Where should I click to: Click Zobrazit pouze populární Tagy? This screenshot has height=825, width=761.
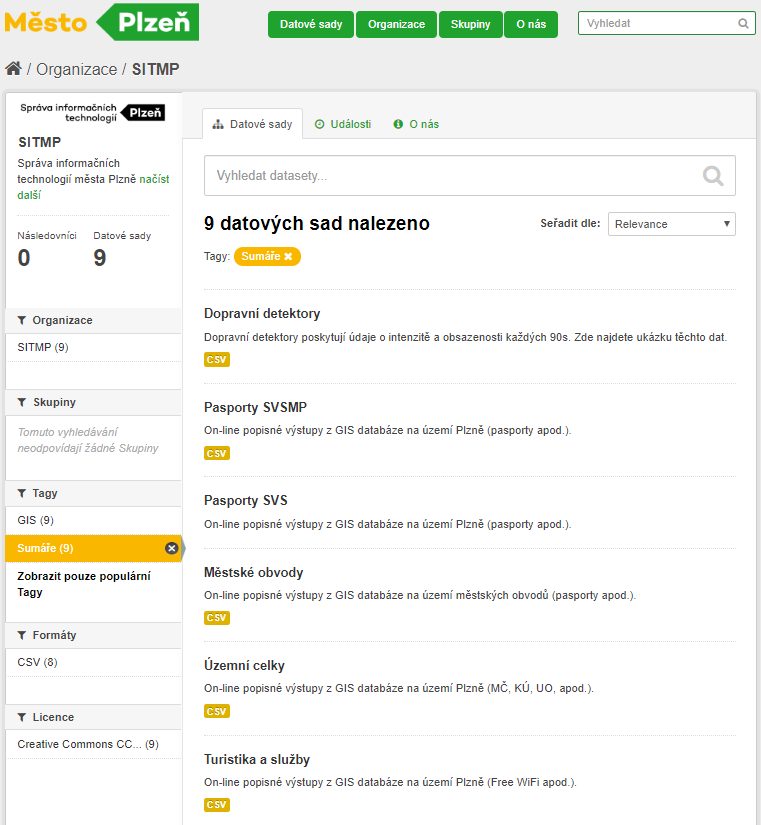click(x=84, y=584)
